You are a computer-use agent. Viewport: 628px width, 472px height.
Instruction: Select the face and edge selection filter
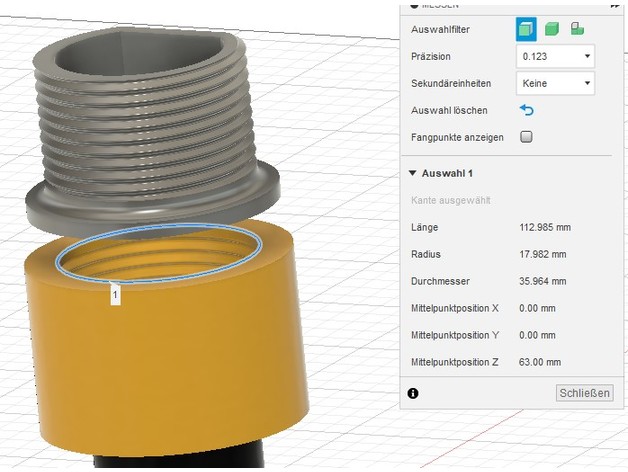tap(526, 29)
